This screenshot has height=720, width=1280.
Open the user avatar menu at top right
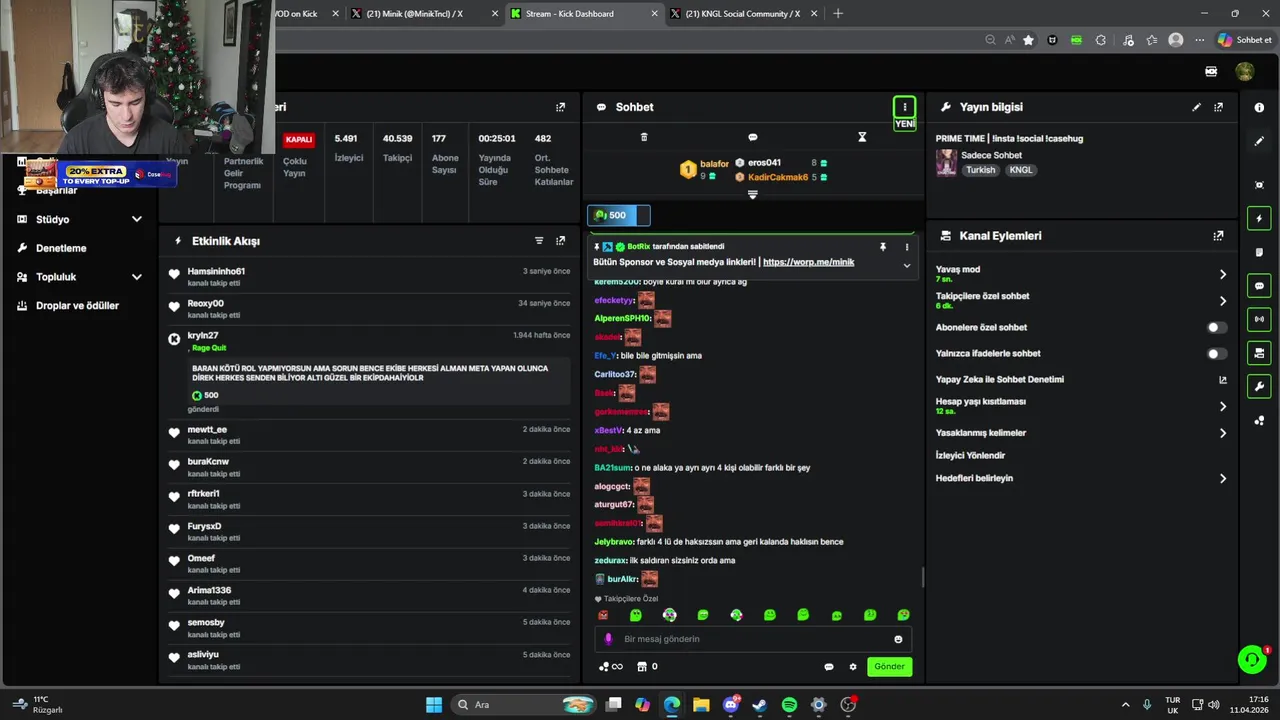point(1245,72)
